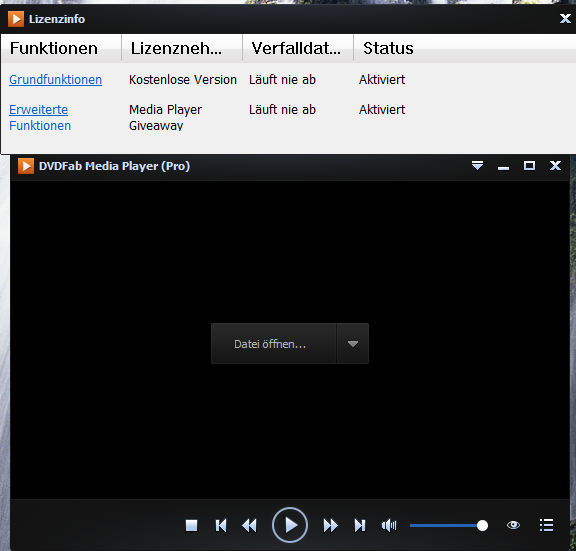Open the Grundfunktionen link
The height and width of the screenshot is (551, 576).
point(55,80)
